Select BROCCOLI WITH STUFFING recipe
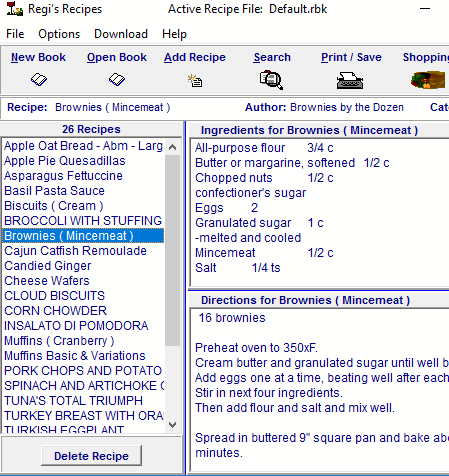449x476 pixels. (83, 221)
